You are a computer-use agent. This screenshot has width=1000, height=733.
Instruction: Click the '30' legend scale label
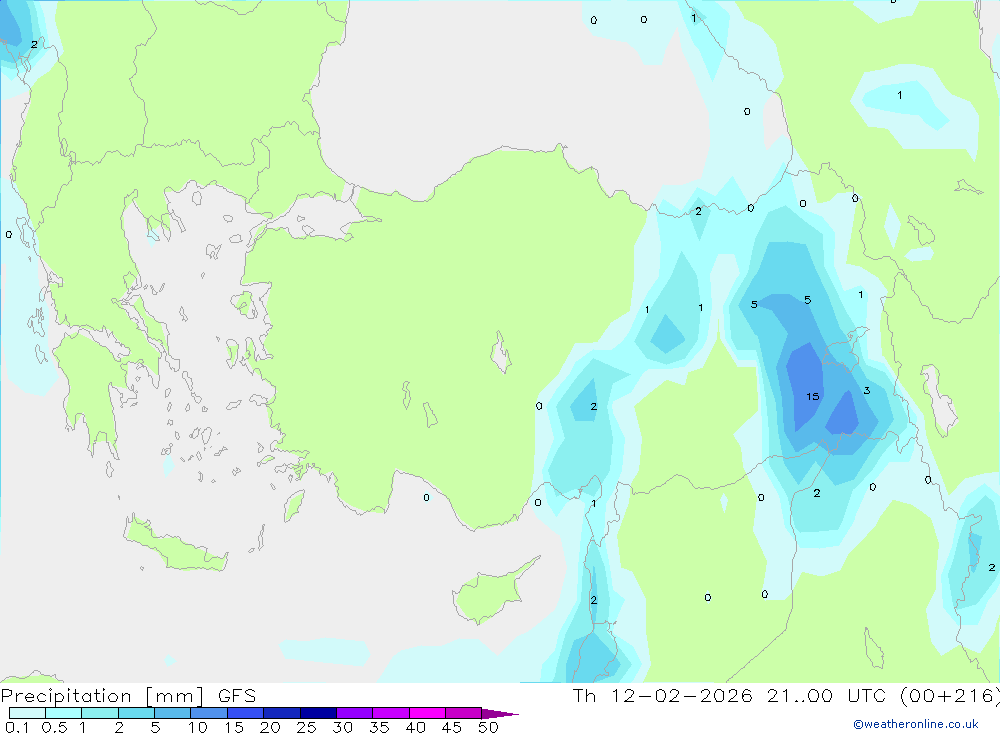[x=342, y=727]
